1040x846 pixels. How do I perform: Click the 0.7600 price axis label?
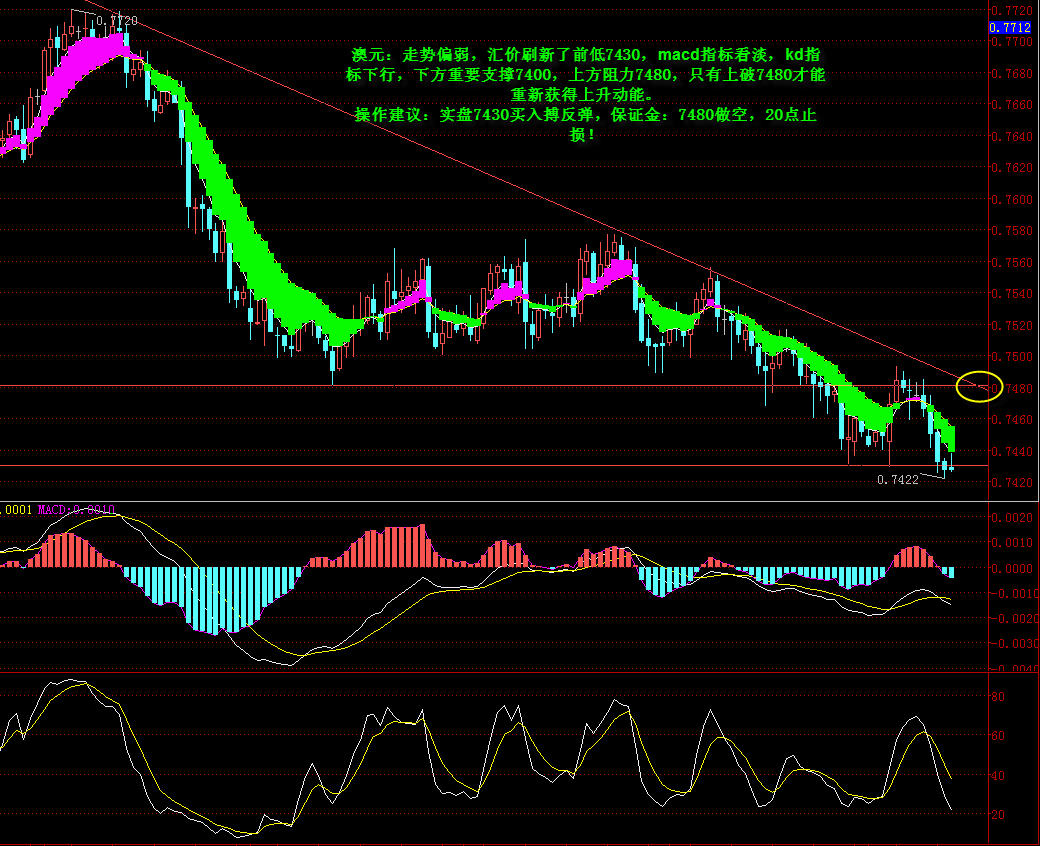1011,199
